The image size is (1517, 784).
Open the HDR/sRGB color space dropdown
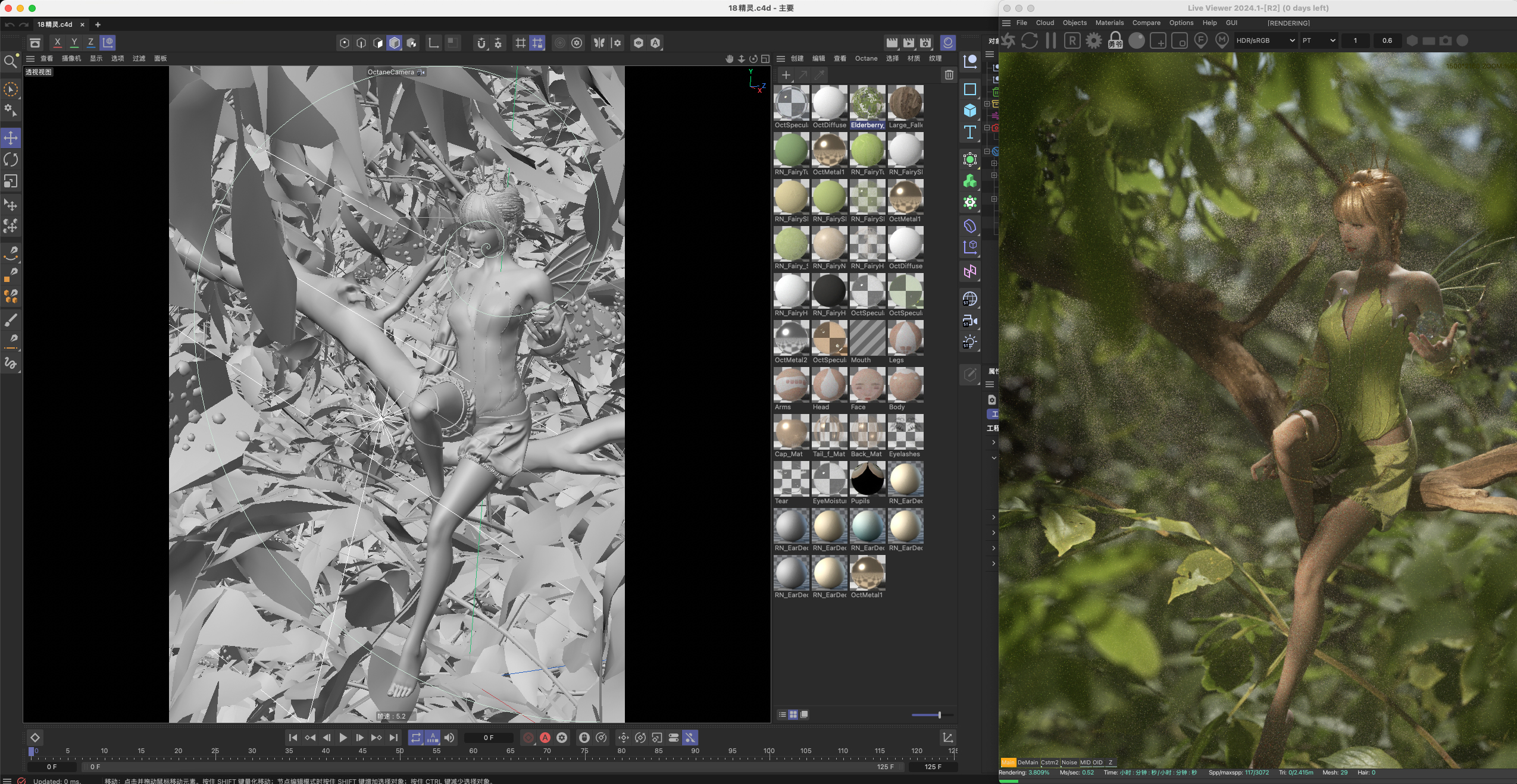point(1265,40)
